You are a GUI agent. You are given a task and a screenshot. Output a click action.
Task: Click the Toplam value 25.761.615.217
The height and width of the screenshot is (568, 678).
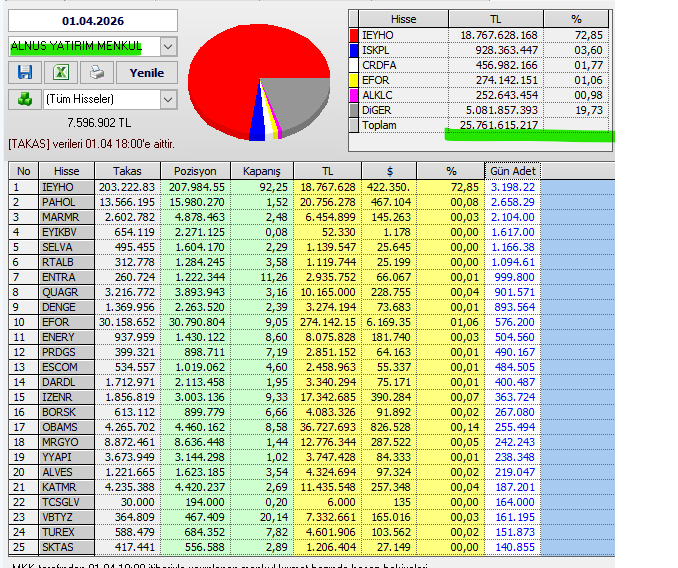click(499, 125)
